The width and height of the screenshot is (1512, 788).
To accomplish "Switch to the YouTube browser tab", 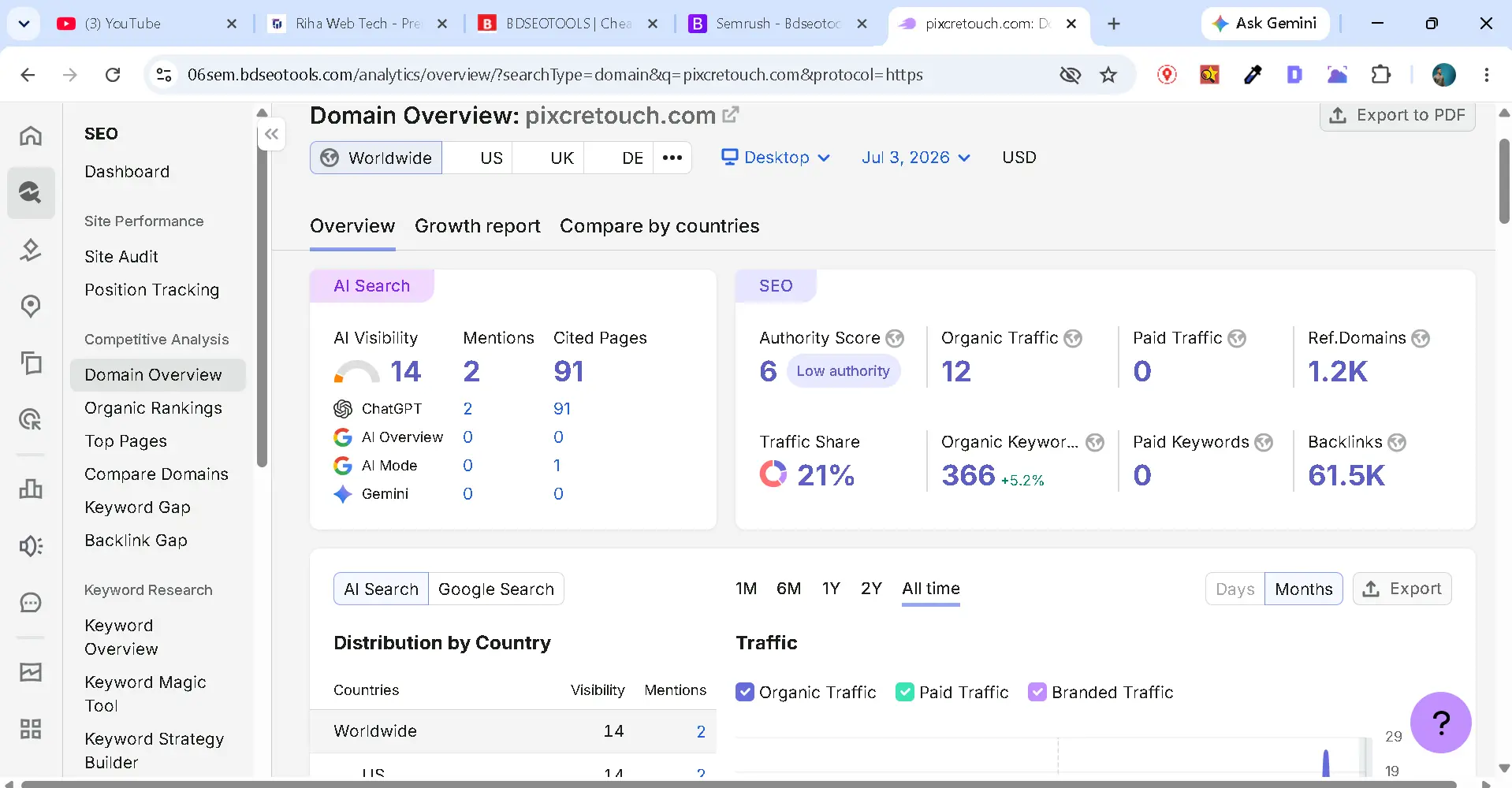I will point(146,24).
